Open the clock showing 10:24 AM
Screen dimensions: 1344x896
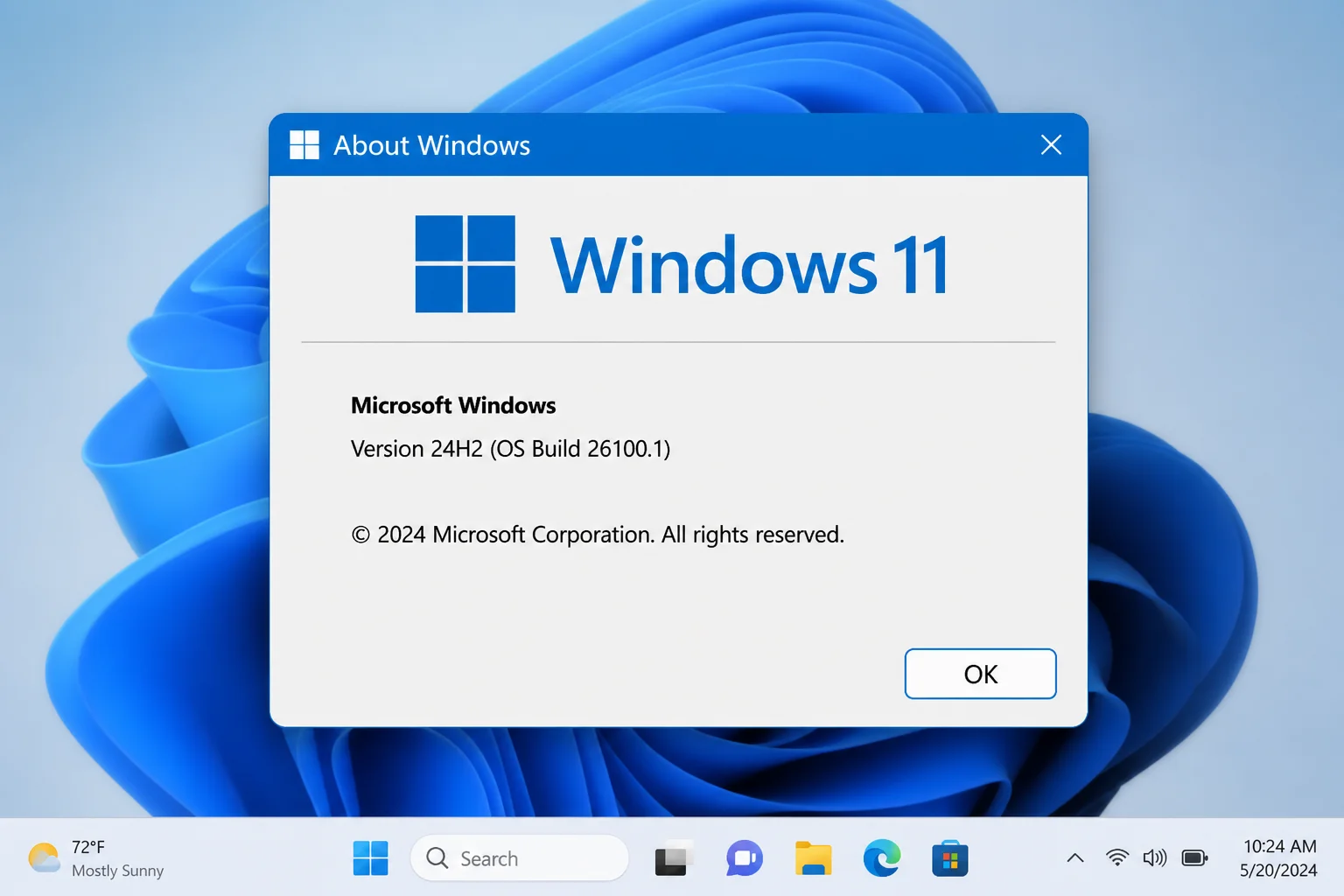[1279, 846]
